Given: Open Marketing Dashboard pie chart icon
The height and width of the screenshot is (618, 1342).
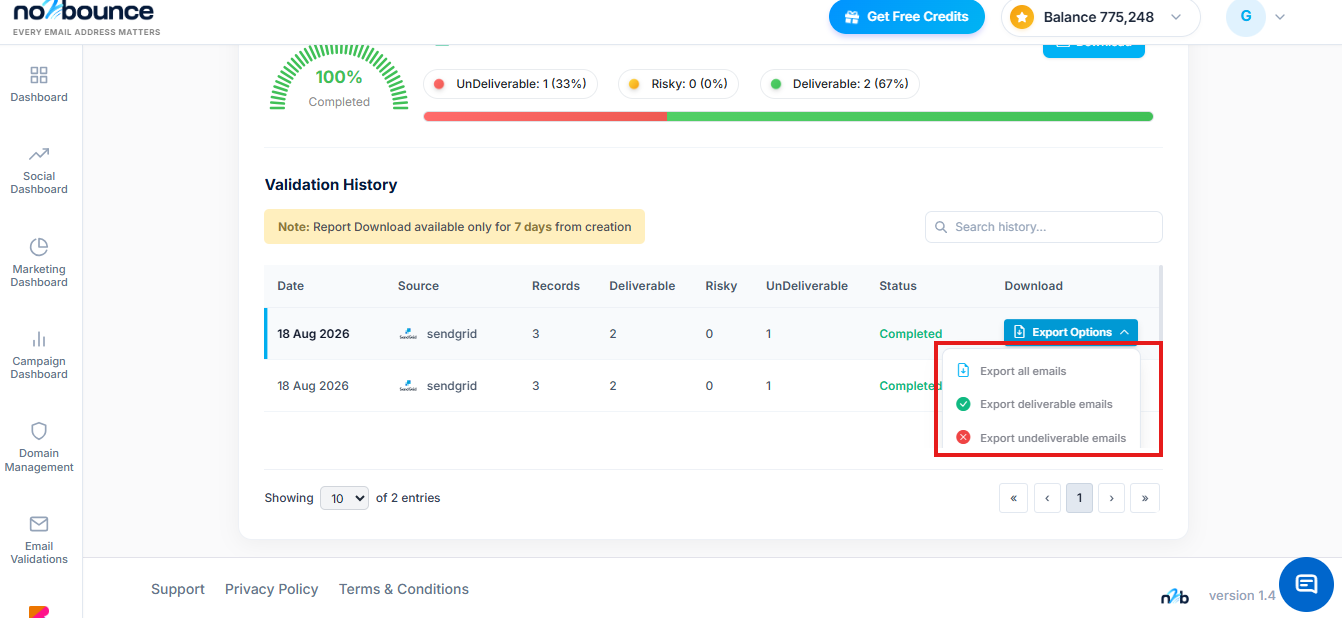Looking at the screenshot, I should pyautogui.click(x=39, y=247).
